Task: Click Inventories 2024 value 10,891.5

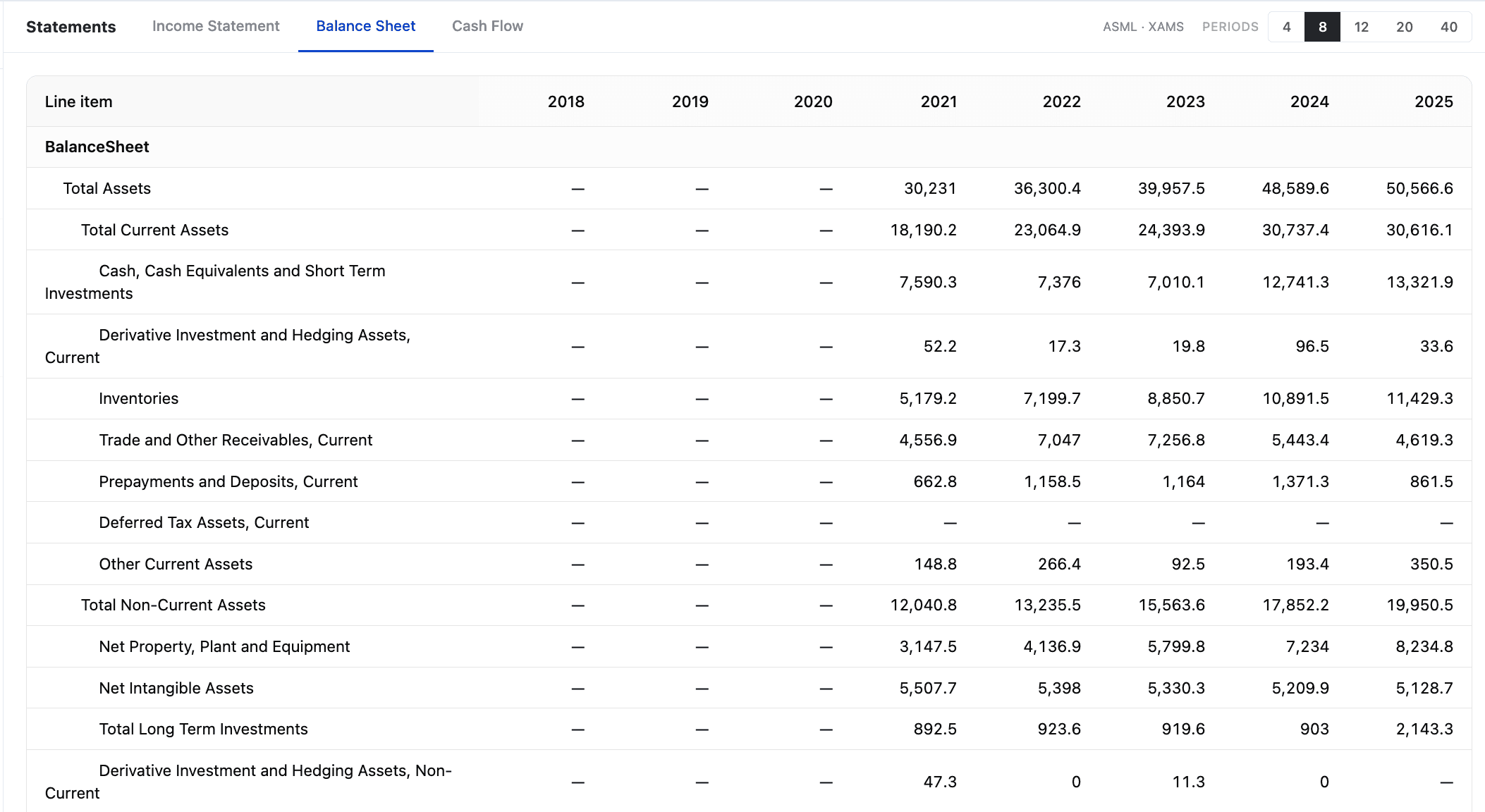Action: 1295,398
